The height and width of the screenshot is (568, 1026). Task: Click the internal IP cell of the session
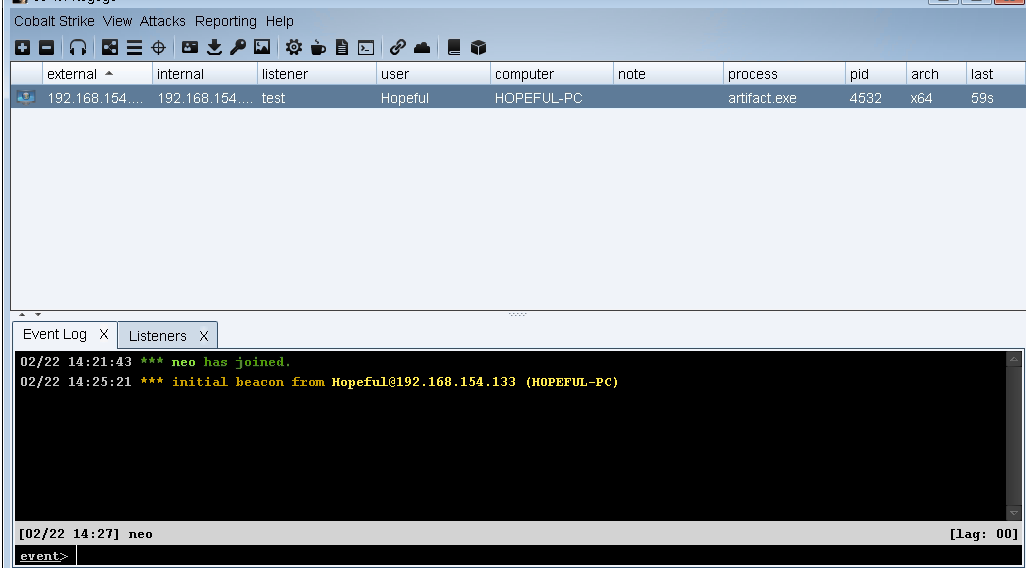point(205,98)
